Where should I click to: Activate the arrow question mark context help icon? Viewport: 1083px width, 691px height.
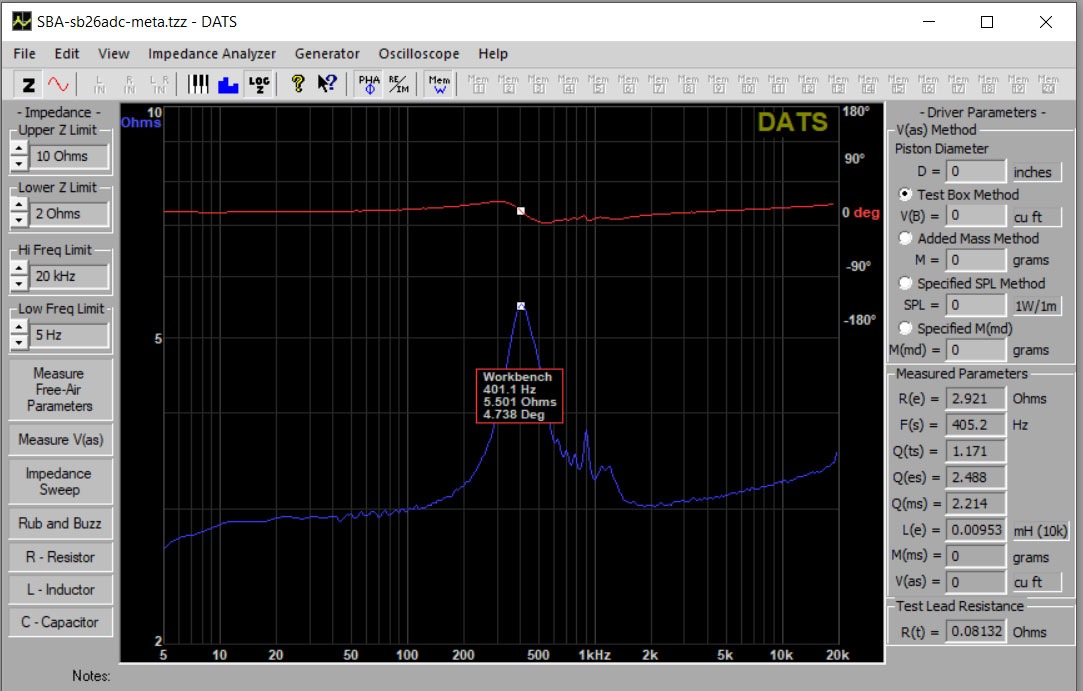(x=327, y=84)
